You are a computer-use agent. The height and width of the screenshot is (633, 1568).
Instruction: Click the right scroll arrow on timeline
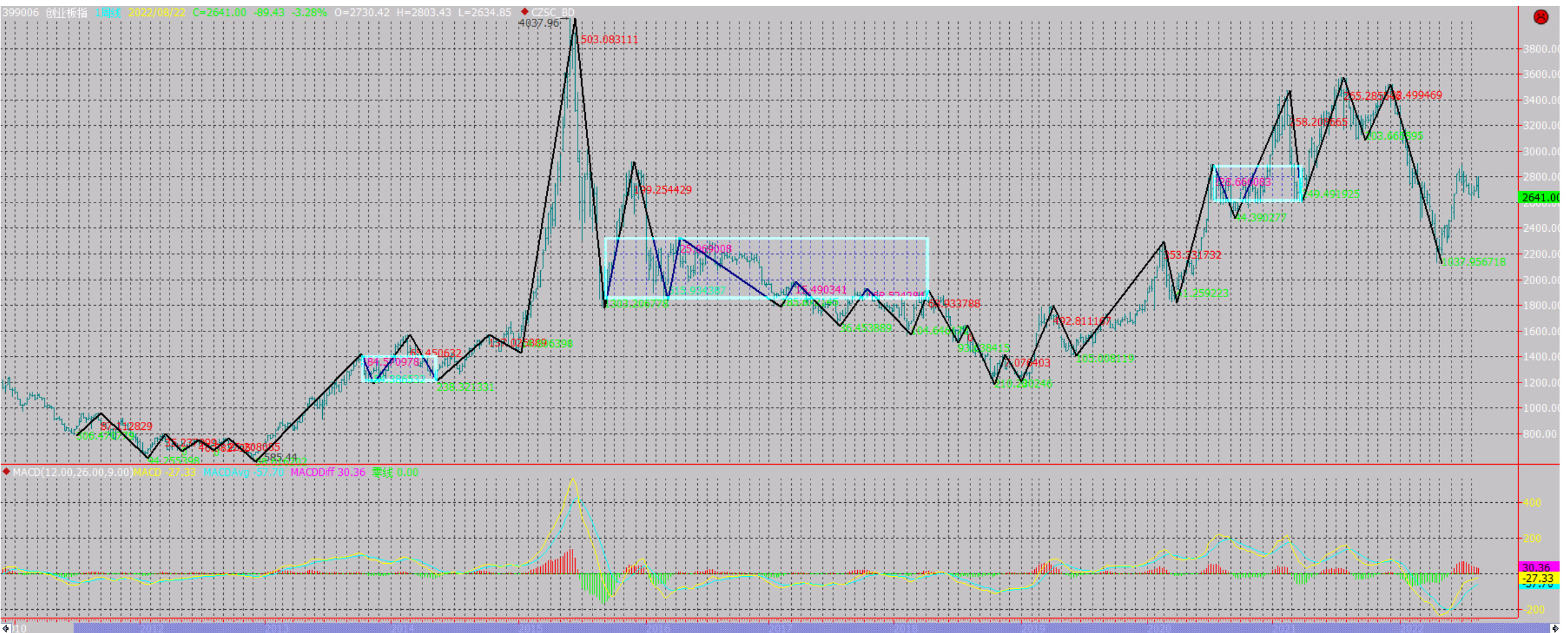point(1555,628)
